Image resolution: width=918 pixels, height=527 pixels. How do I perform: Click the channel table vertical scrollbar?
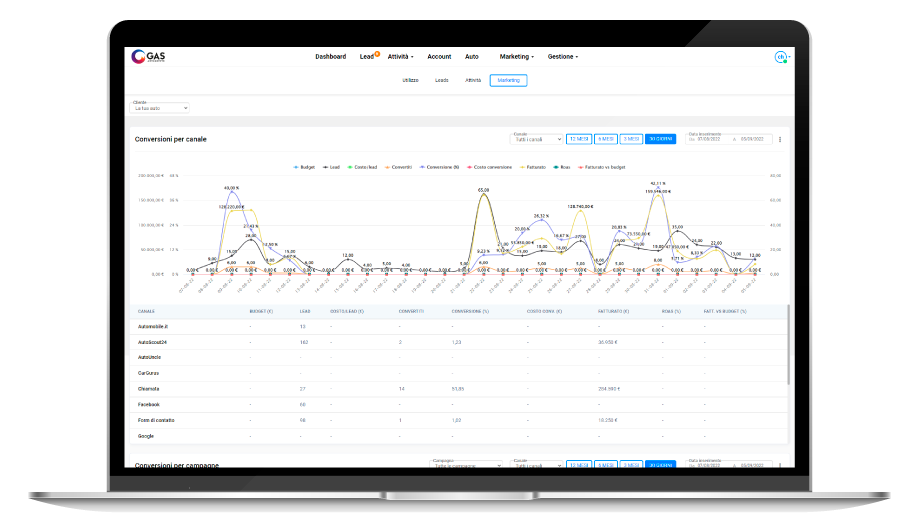click(788, 344)
